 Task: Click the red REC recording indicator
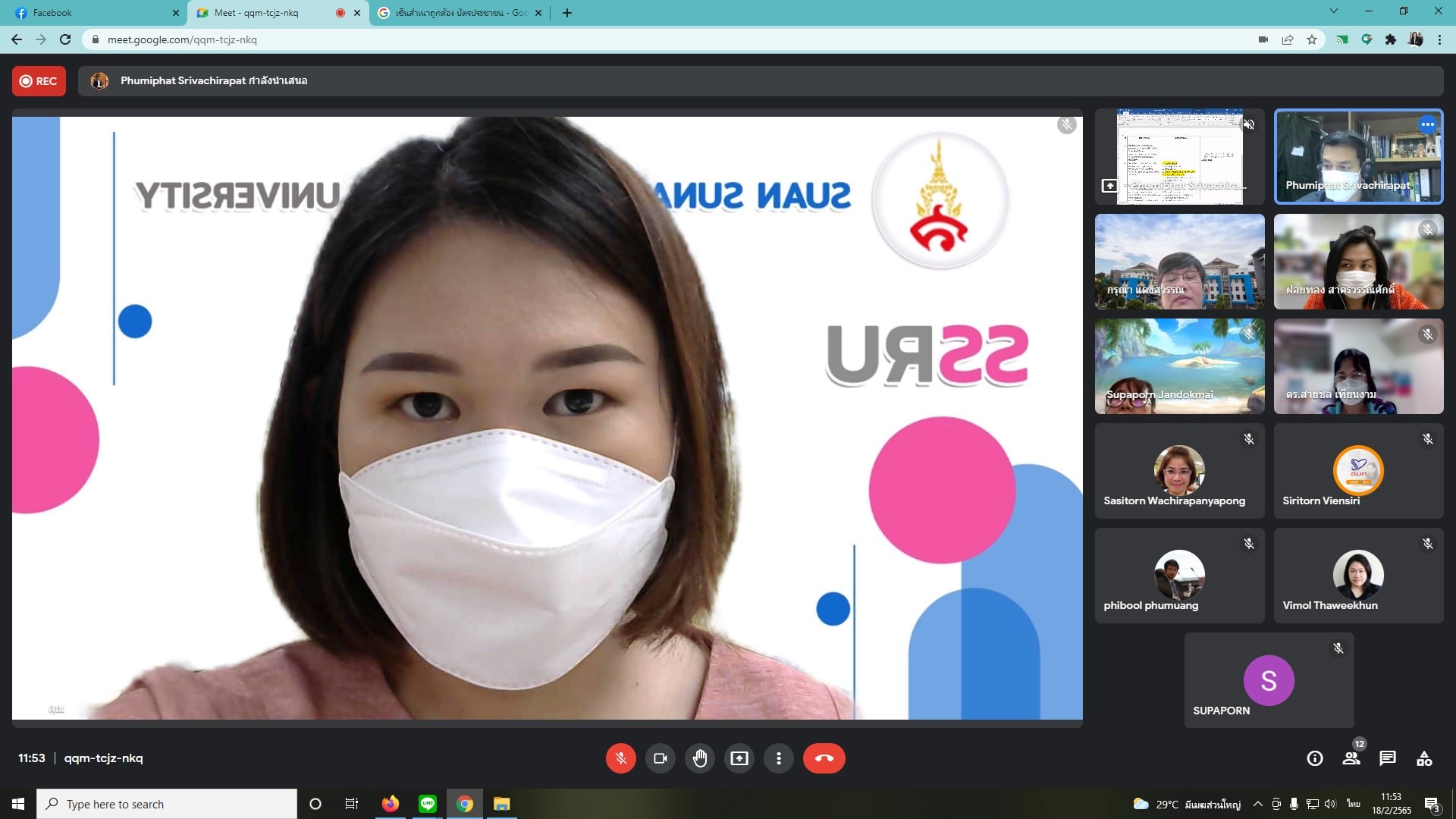(39, 81)
